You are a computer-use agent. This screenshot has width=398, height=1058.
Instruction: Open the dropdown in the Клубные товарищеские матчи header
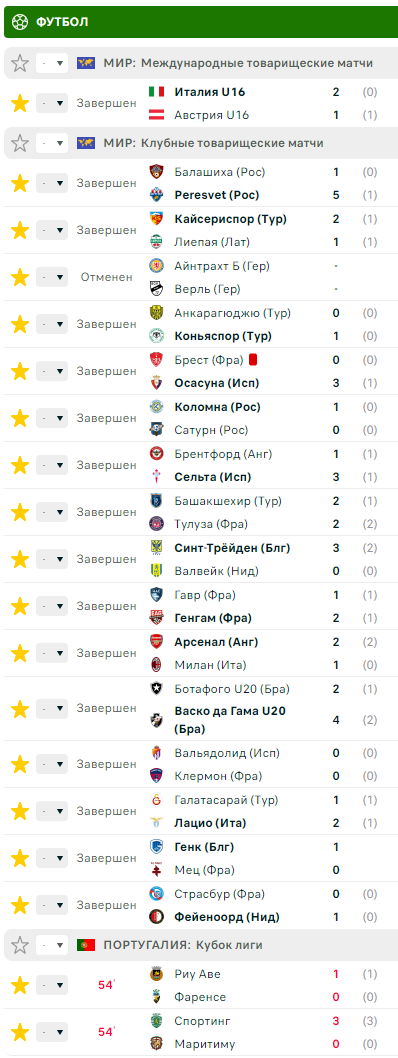point(52,143)
